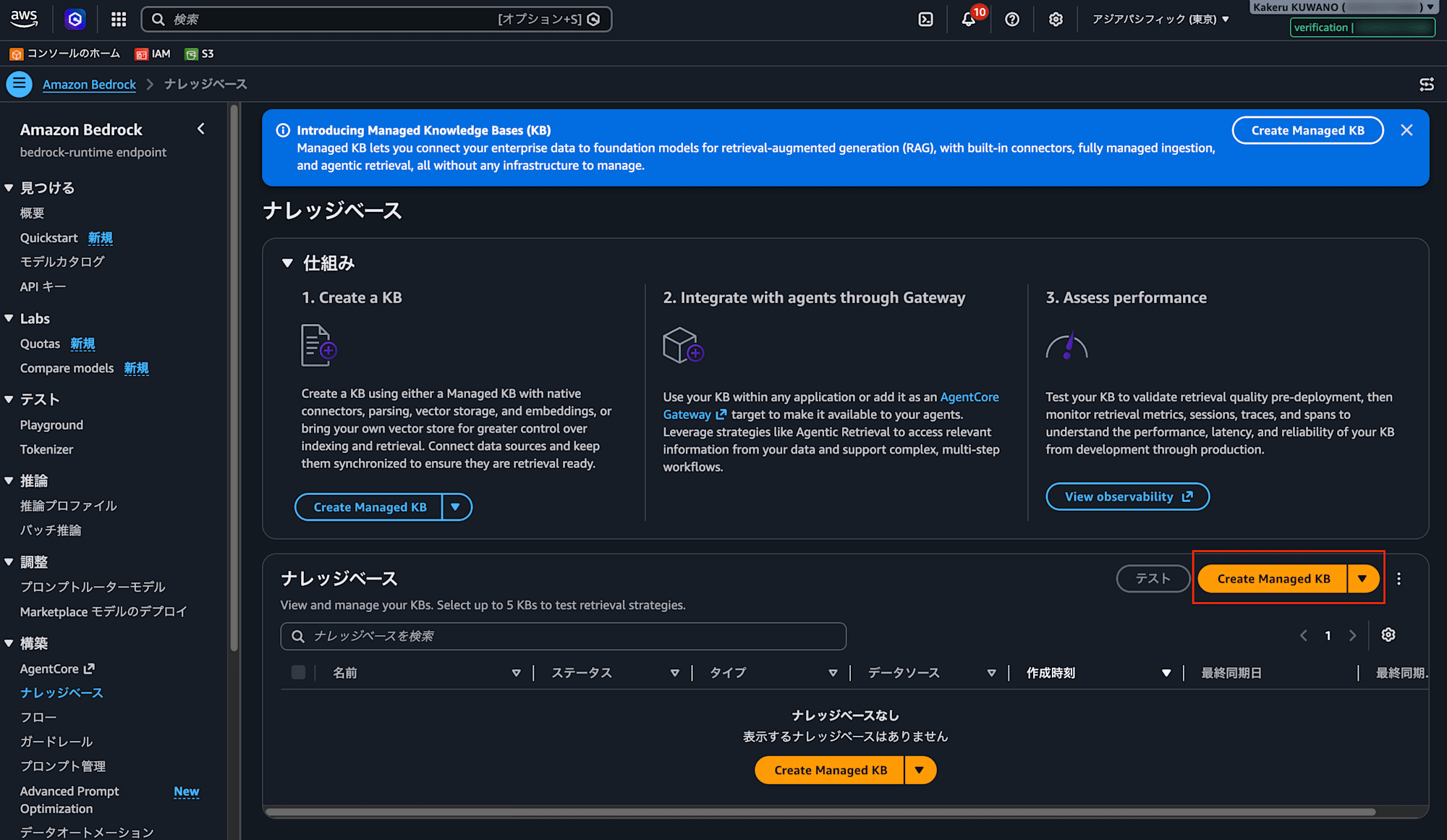
Task: Collapse the 仕組み section
Action: [x=287, y=263]
